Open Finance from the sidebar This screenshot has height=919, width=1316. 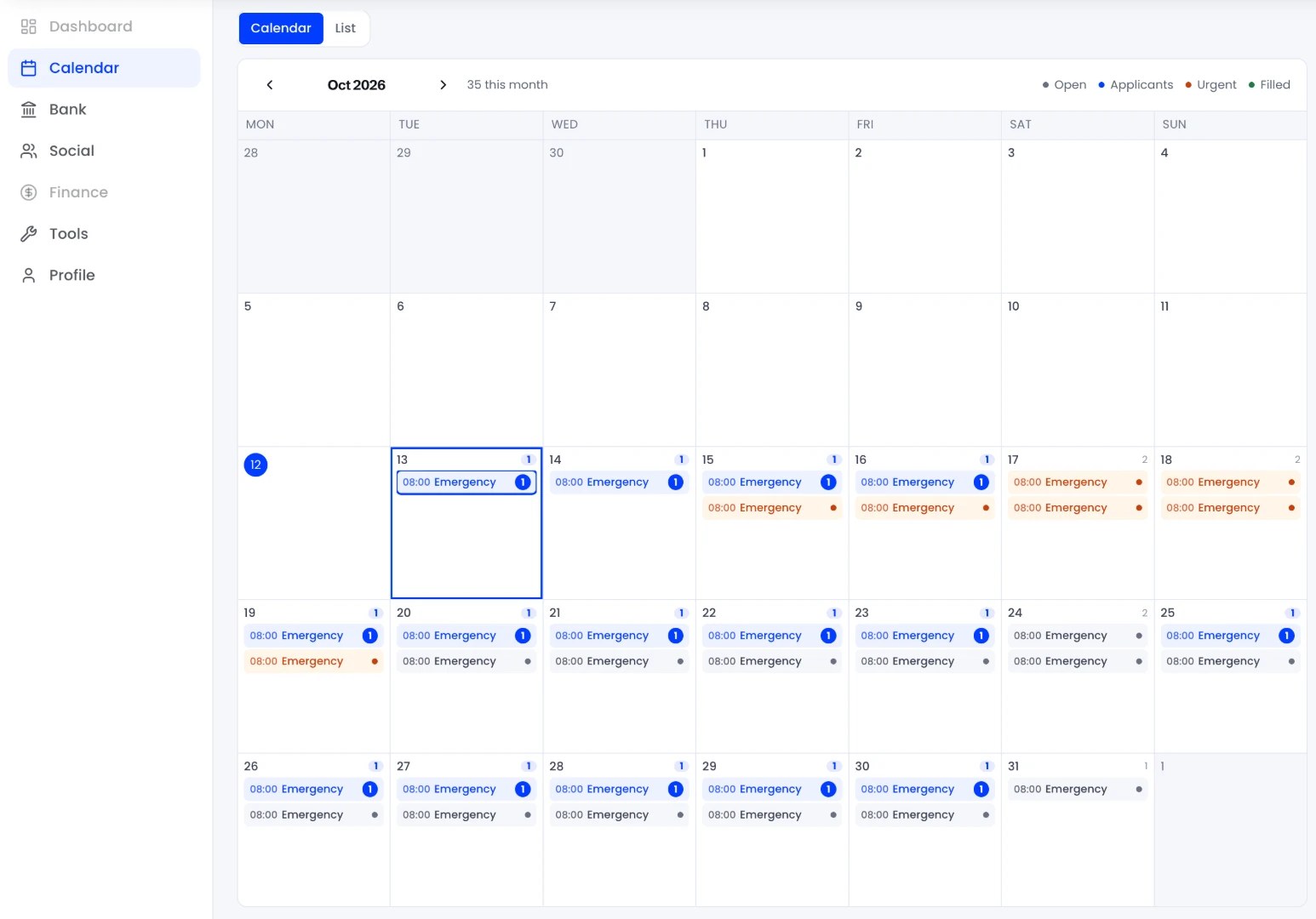pyautogui.click(x=104, y=192)
